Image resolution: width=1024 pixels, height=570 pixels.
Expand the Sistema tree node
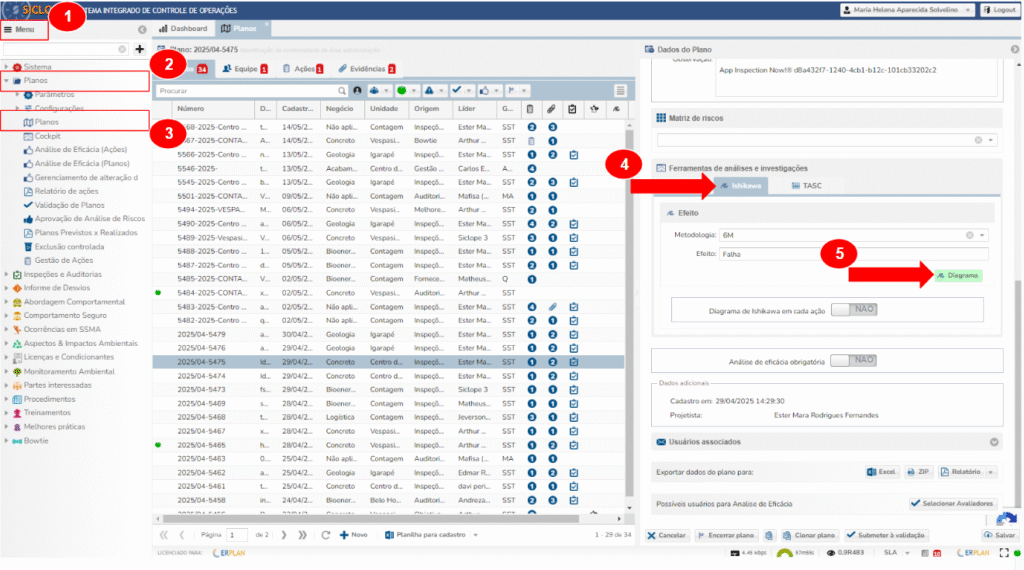[x=7, y=67]
